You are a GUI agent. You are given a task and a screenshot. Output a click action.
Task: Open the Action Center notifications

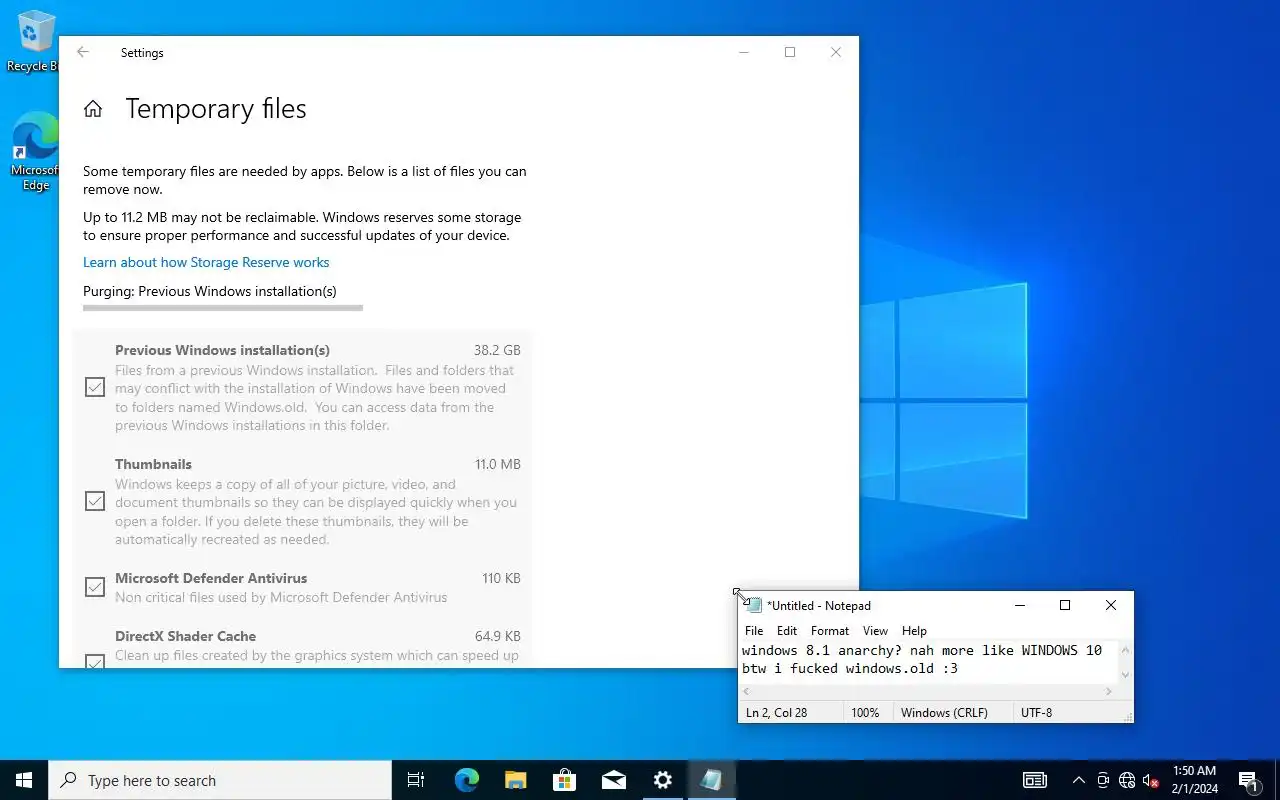click(1249, 780)
